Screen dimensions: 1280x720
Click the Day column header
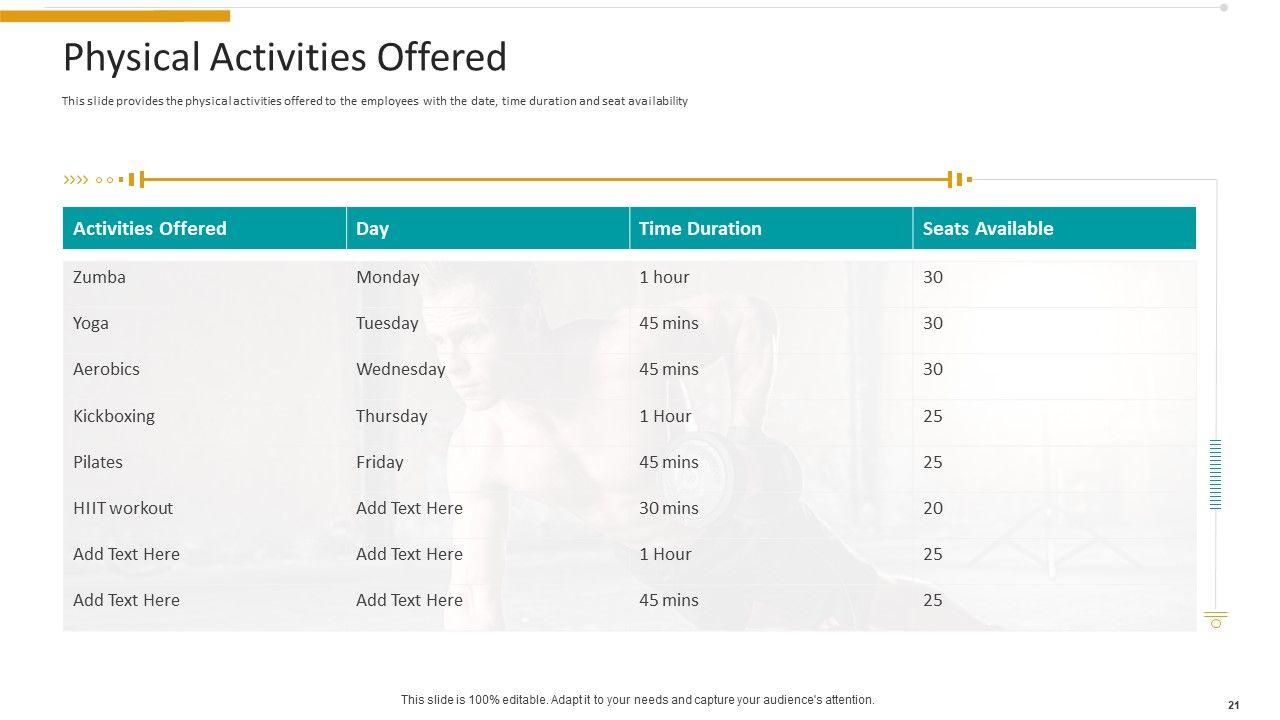click(372, 229)
